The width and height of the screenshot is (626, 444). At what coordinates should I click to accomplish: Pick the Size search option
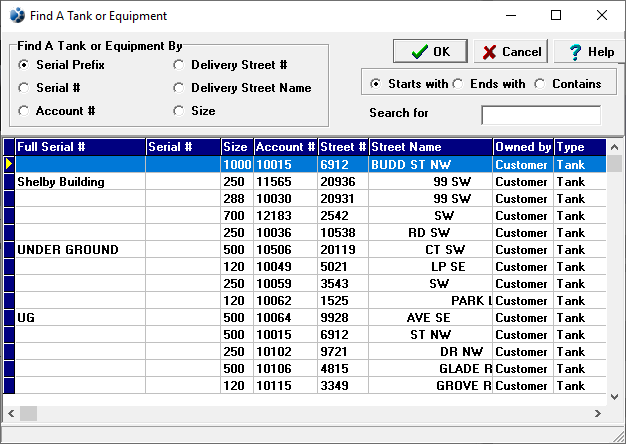[x=179, y=111]
